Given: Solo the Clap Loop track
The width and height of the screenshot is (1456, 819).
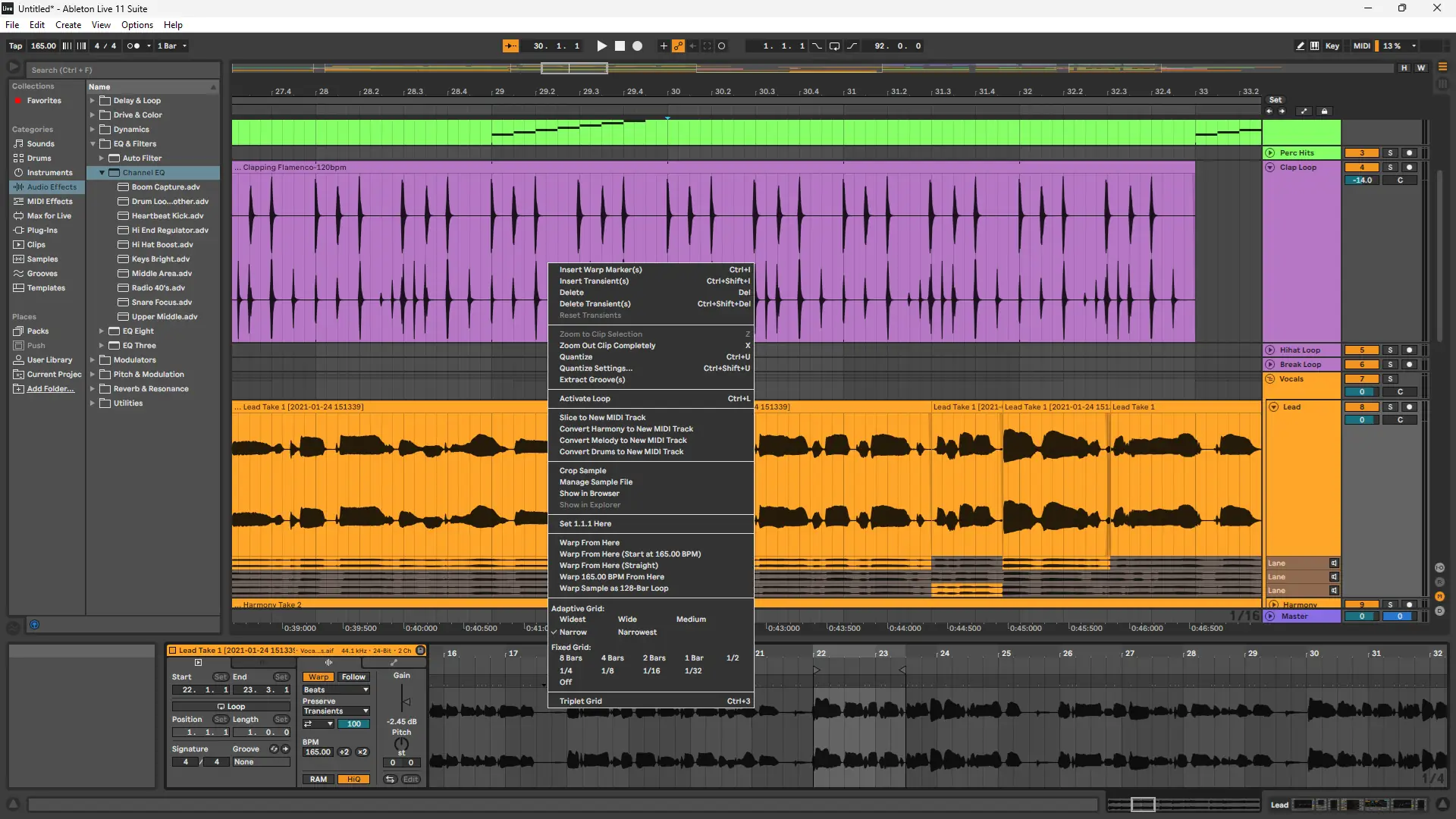Looking at the screenshot, I should [1390, 168].
